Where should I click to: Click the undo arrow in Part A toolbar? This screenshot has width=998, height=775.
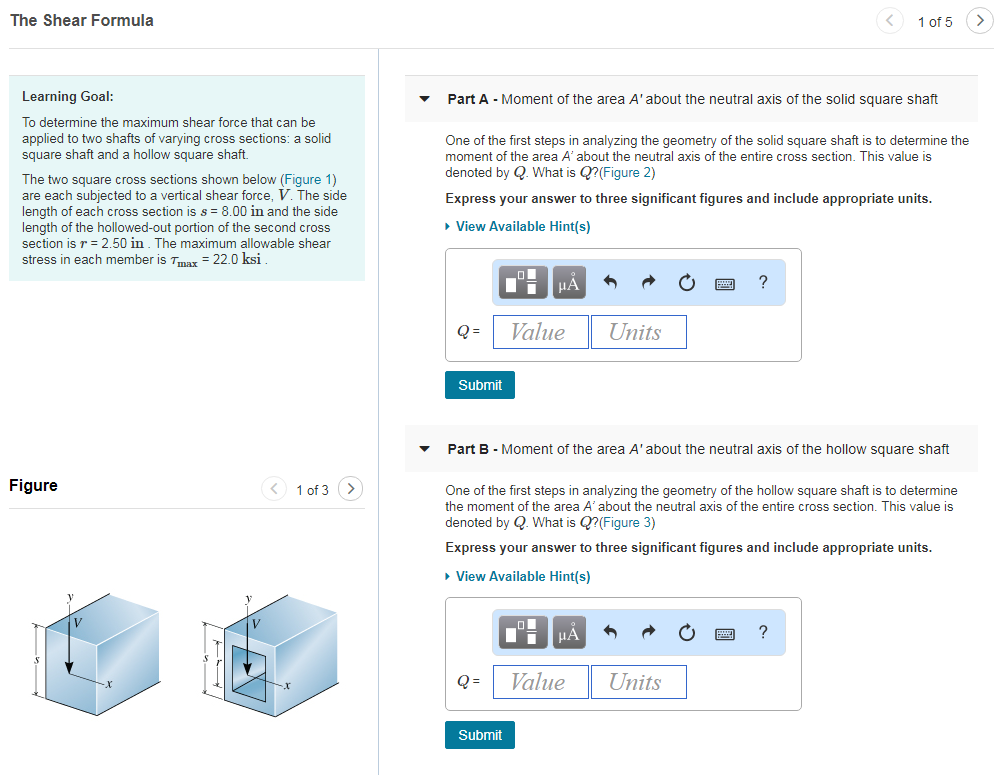610,282
